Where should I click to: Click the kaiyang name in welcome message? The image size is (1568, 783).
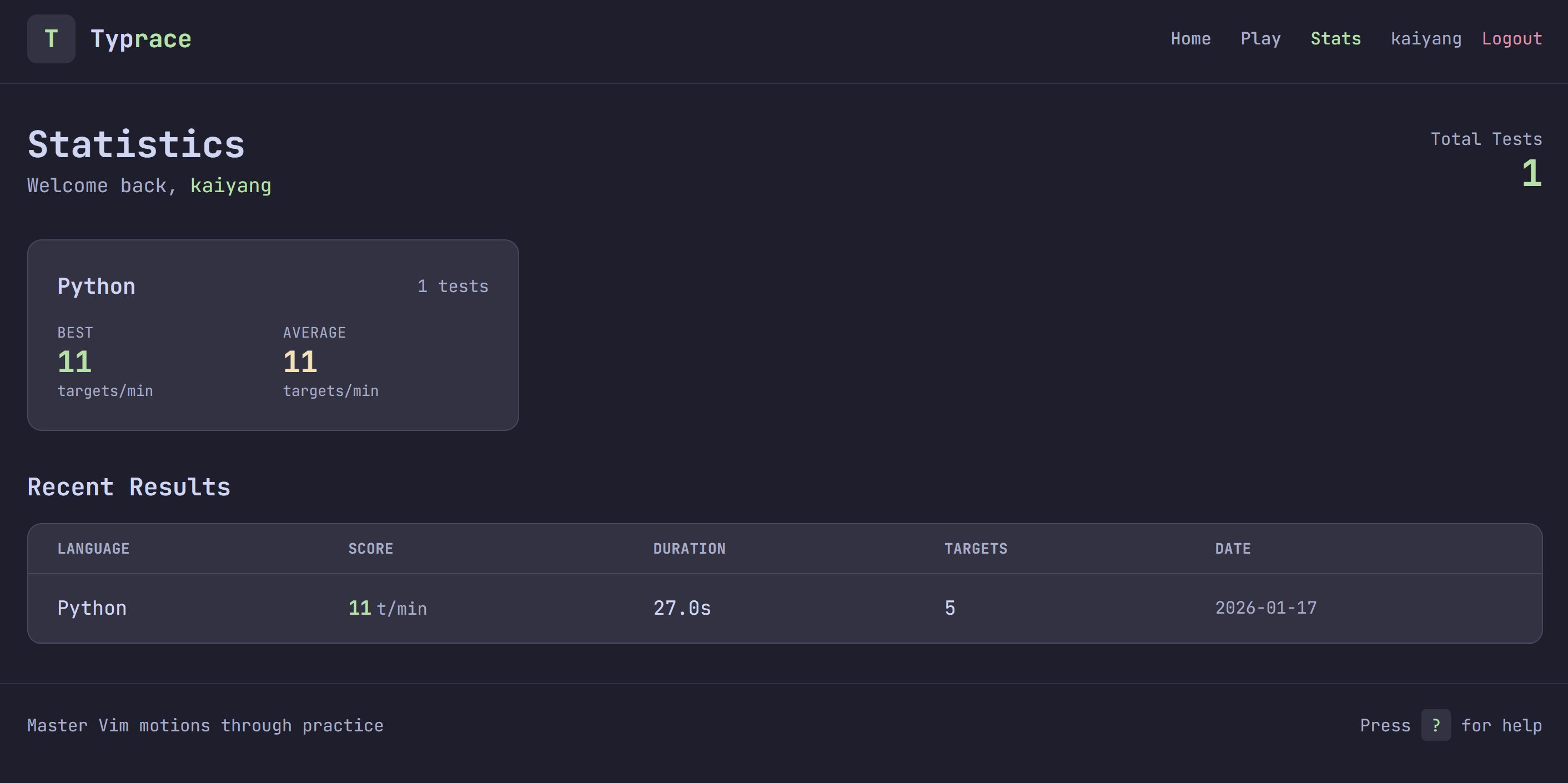coord(230,185)
